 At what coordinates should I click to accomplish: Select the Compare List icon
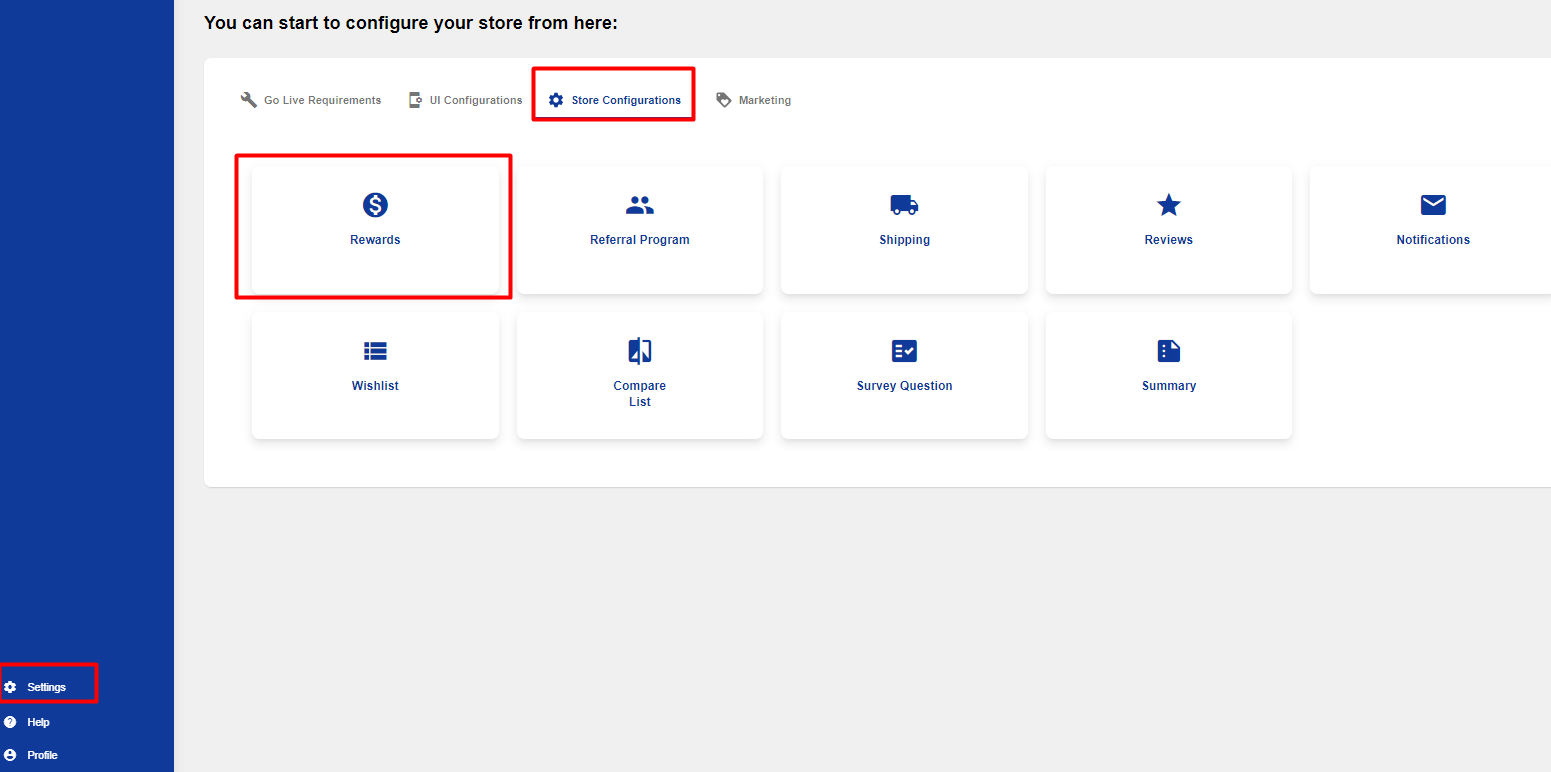tap(640, 351)
